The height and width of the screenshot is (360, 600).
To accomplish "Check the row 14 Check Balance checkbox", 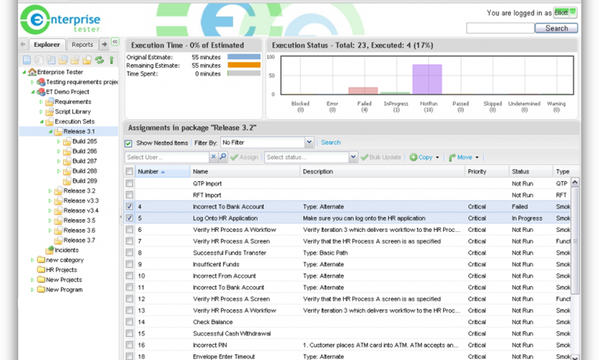I will point(129,322).
